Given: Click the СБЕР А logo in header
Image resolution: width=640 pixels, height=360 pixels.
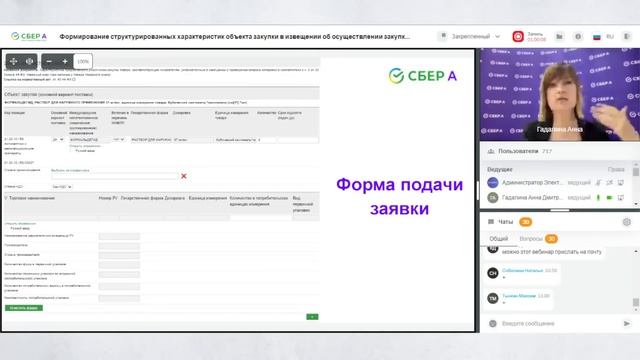Looking at the screenshot, I should (29, 36).
